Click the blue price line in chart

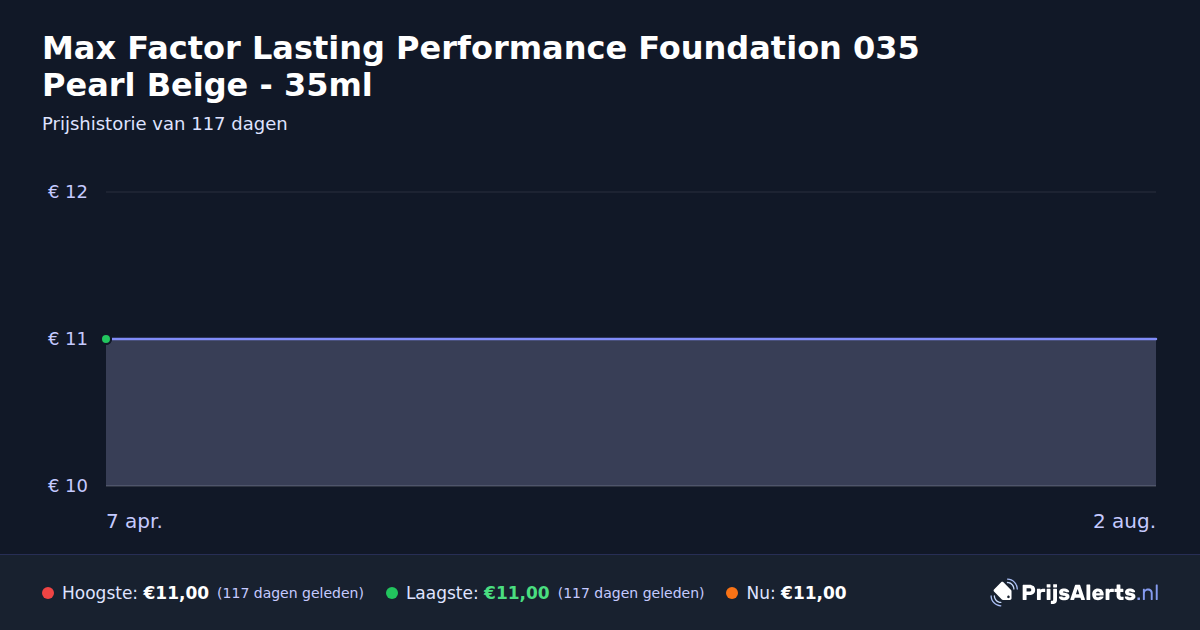pos(631,339)
